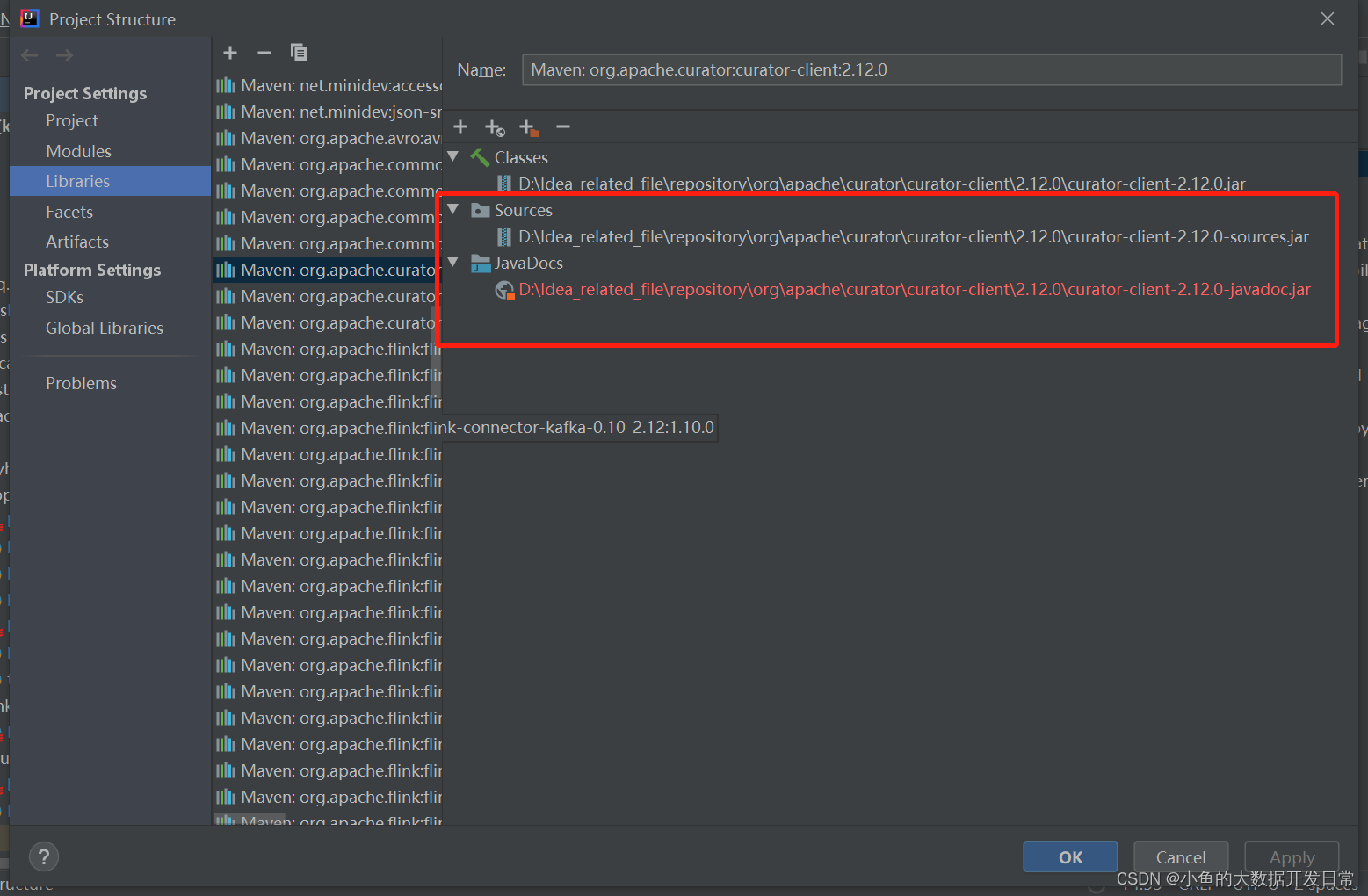The image size is (1368, 896).
Task: Collapse the Classes tree node
Action: pyautogui.click(x=453, y=156)
